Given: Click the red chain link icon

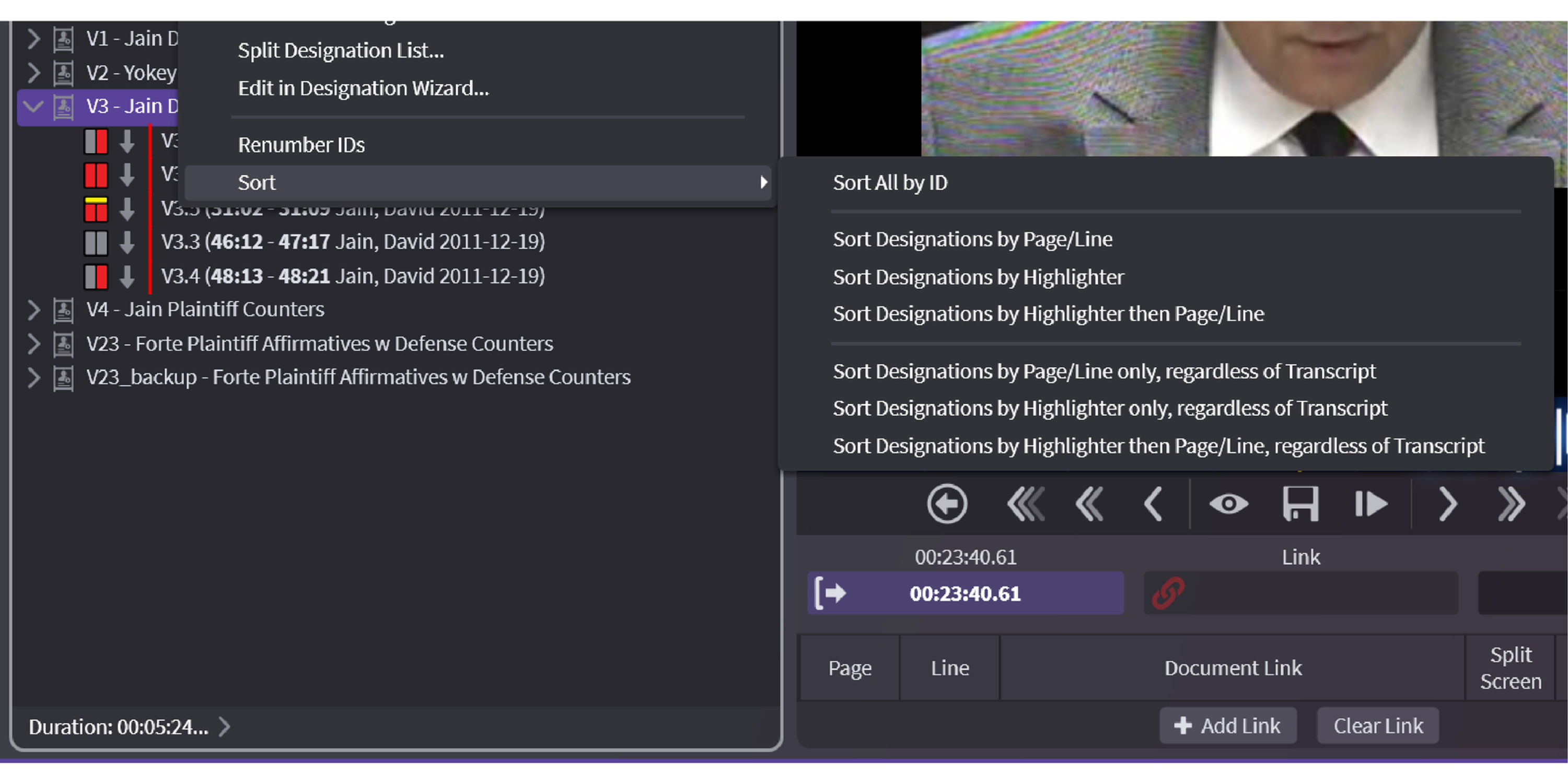Looking at the screenshot, I should (x=1168, y=593).
